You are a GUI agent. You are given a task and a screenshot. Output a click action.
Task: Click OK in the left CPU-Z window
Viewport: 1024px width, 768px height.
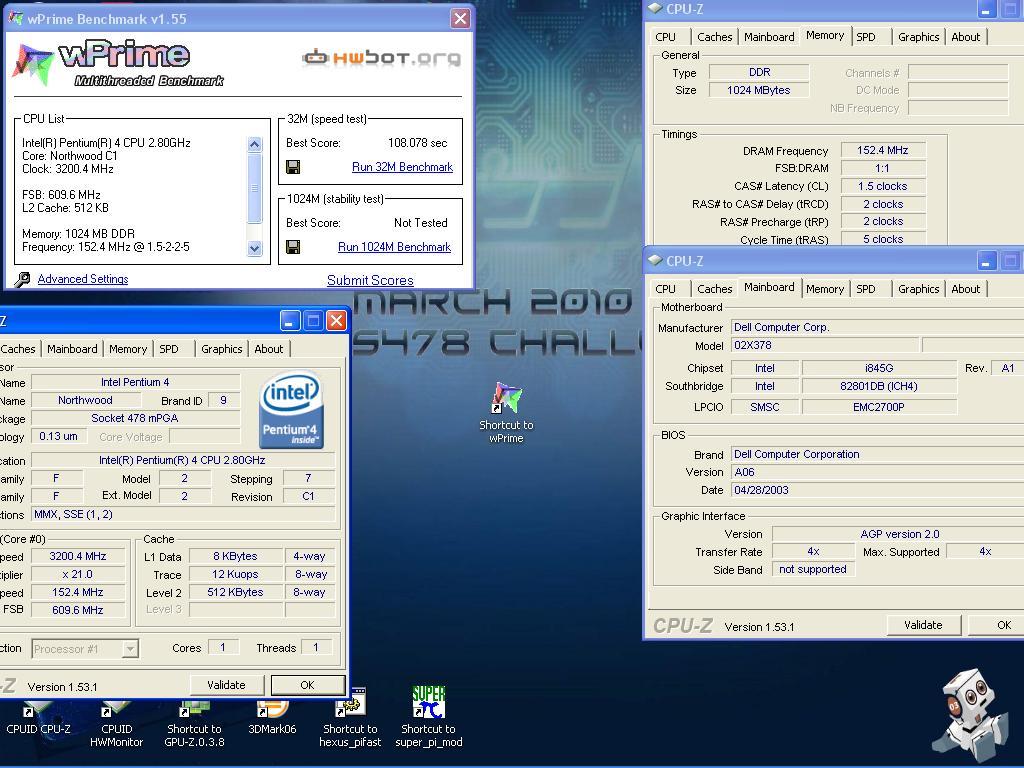[308, 685]
